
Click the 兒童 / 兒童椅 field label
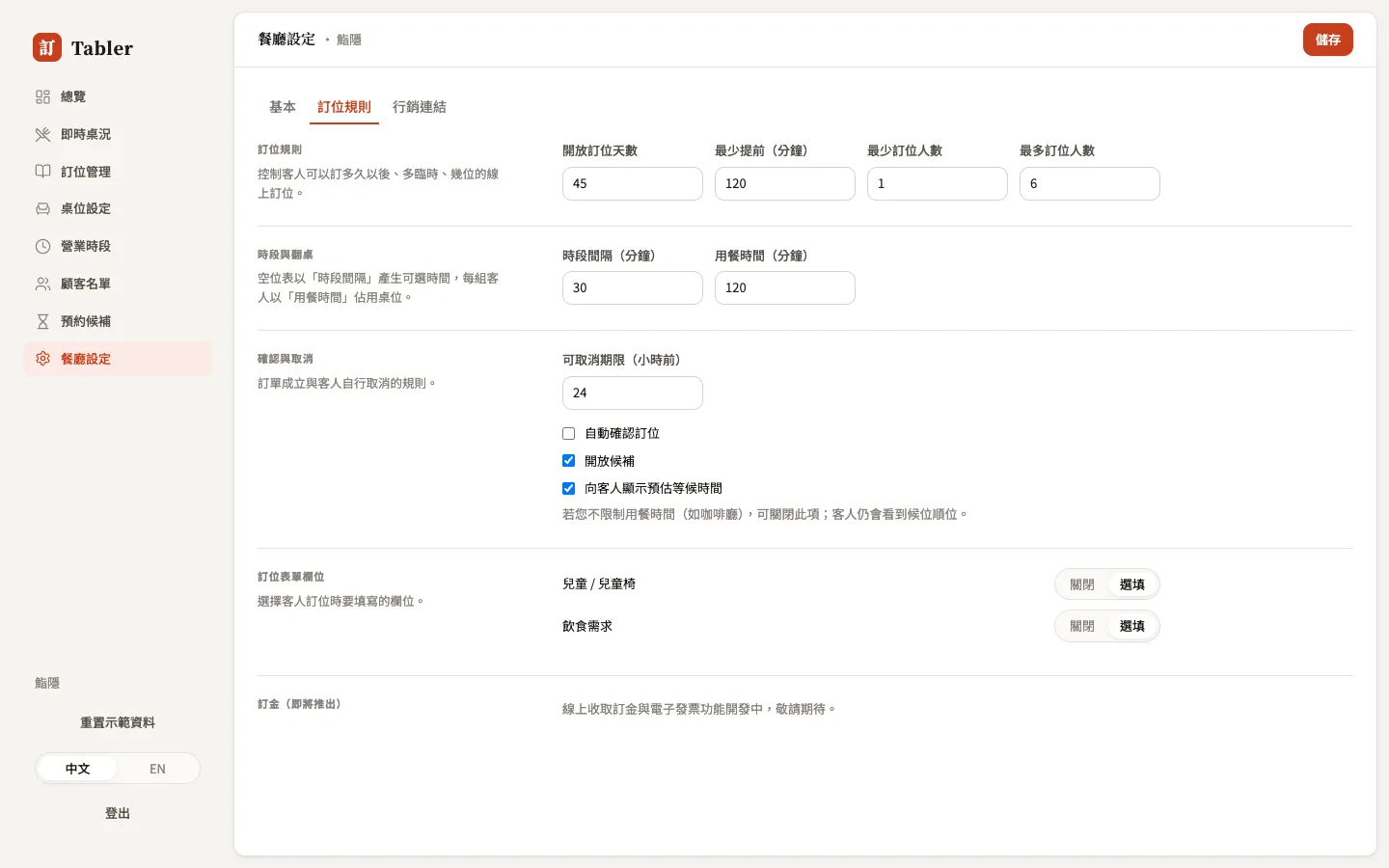click(599, 584)
